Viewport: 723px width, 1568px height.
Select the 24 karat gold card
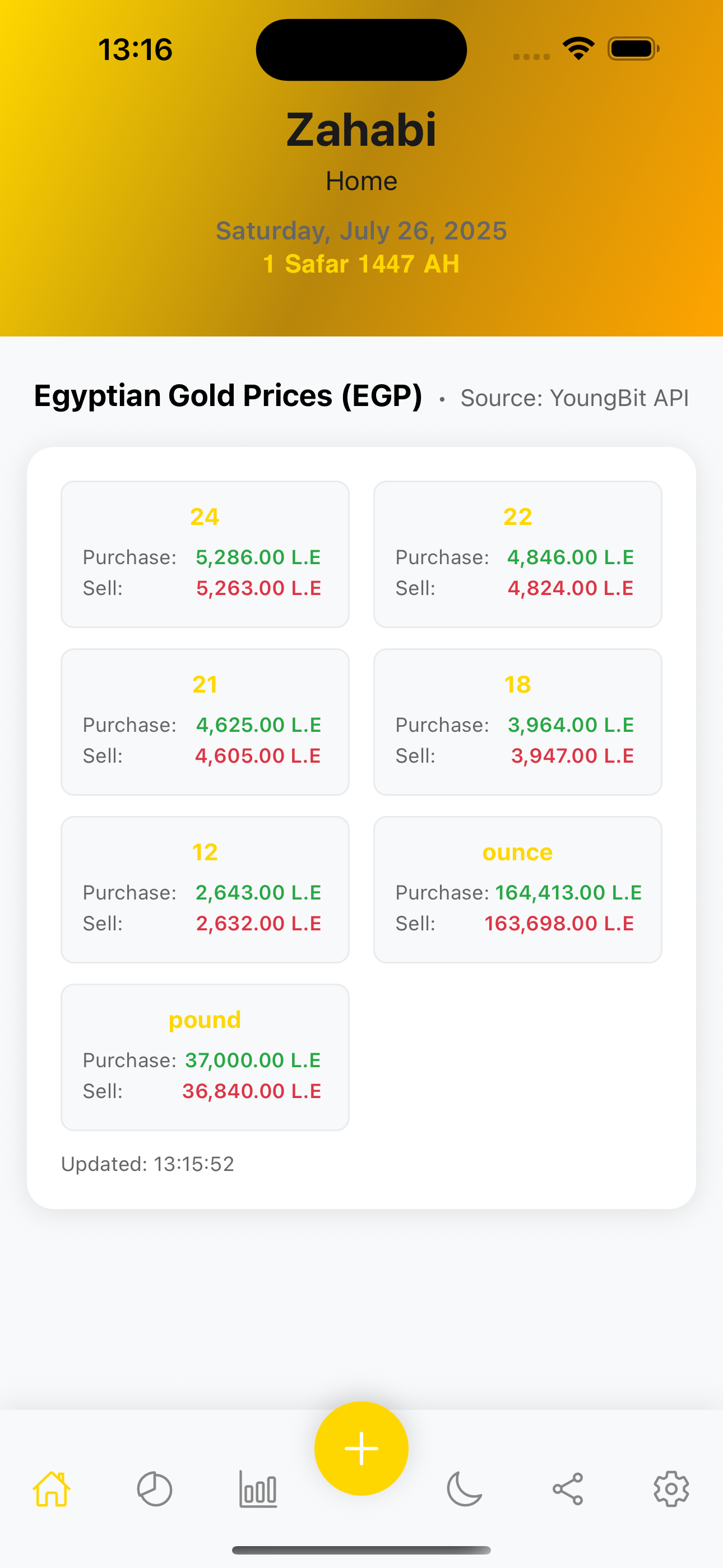tap(205, 554)
